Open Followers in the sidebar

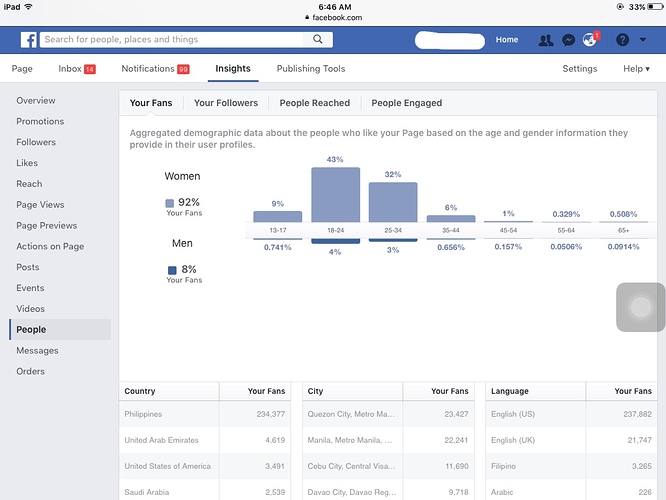pos(36,142)
